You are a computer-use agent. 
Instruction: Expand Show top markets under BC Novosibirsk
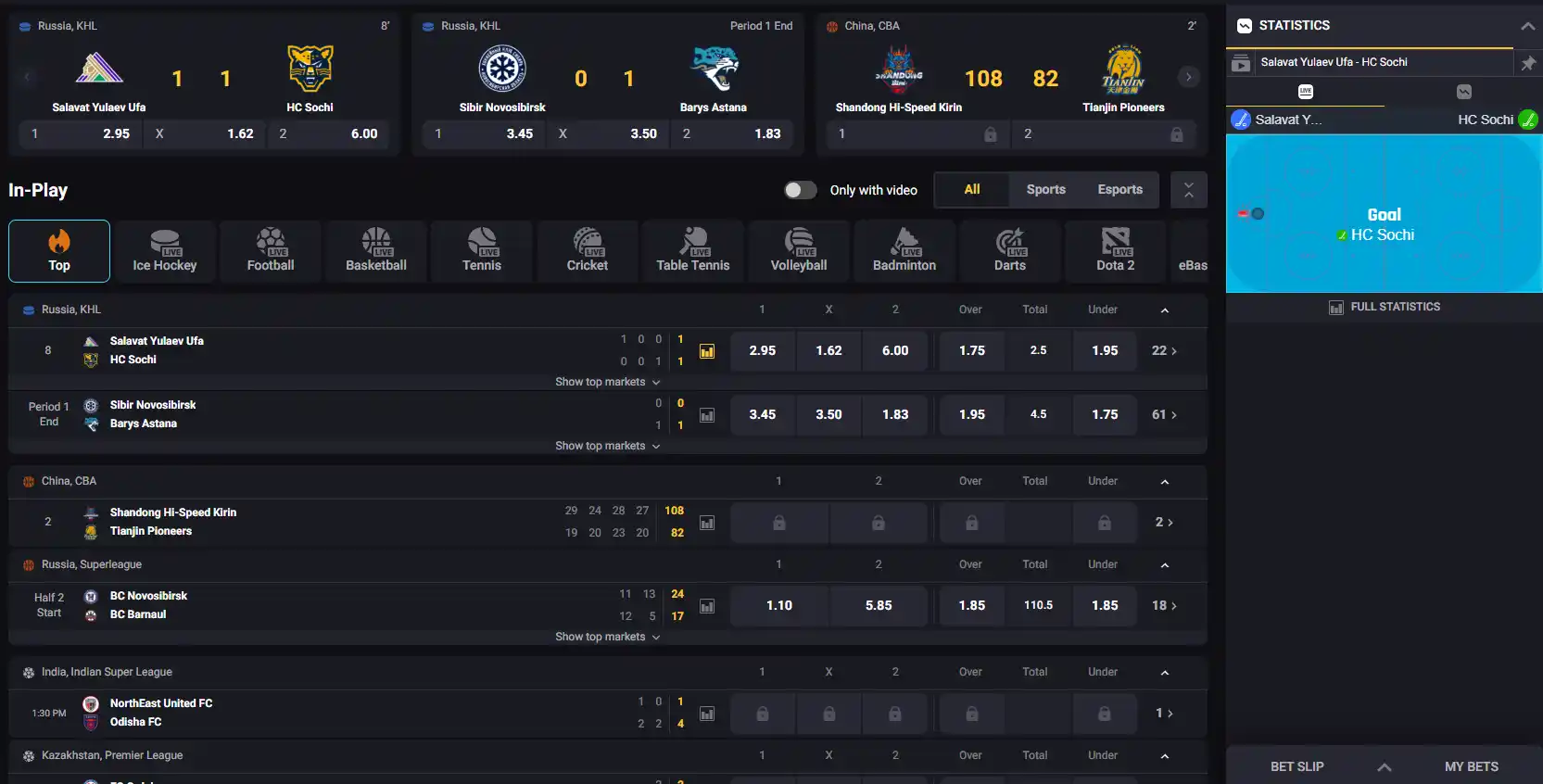pyautogui.click(x=608, y=637)
